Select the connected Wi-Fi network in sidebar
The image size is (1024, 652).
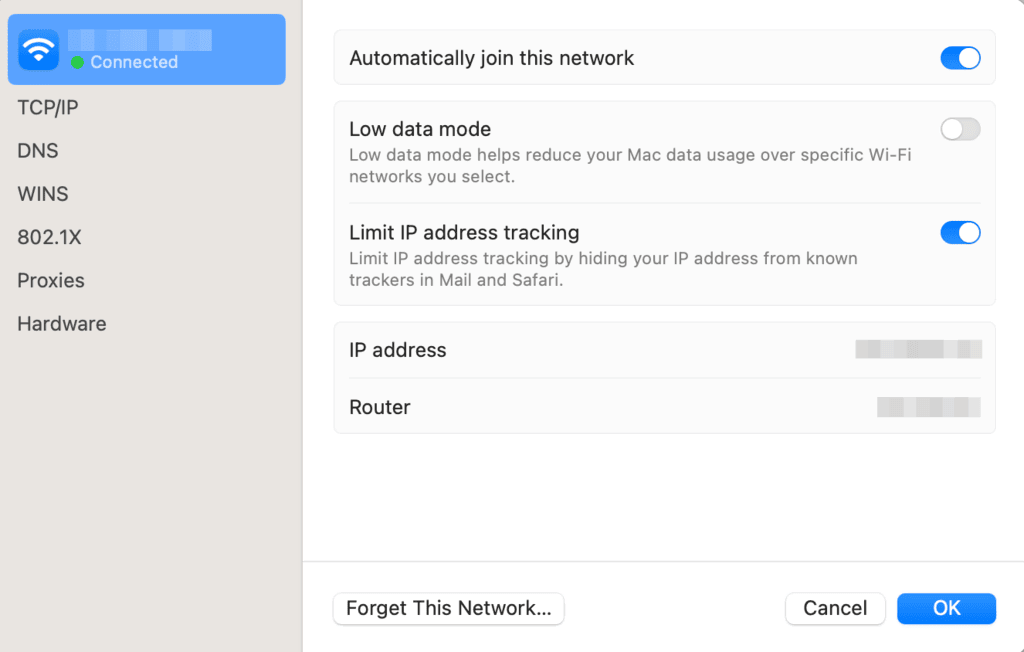coord(146,49)
